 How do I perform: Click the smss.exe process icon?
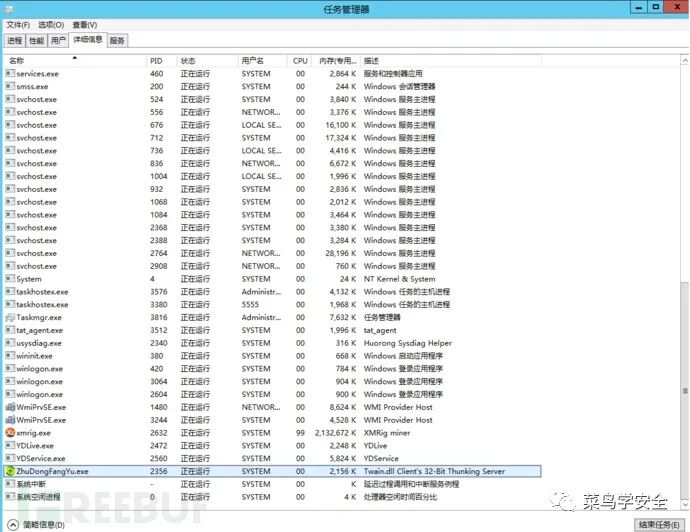10,86
